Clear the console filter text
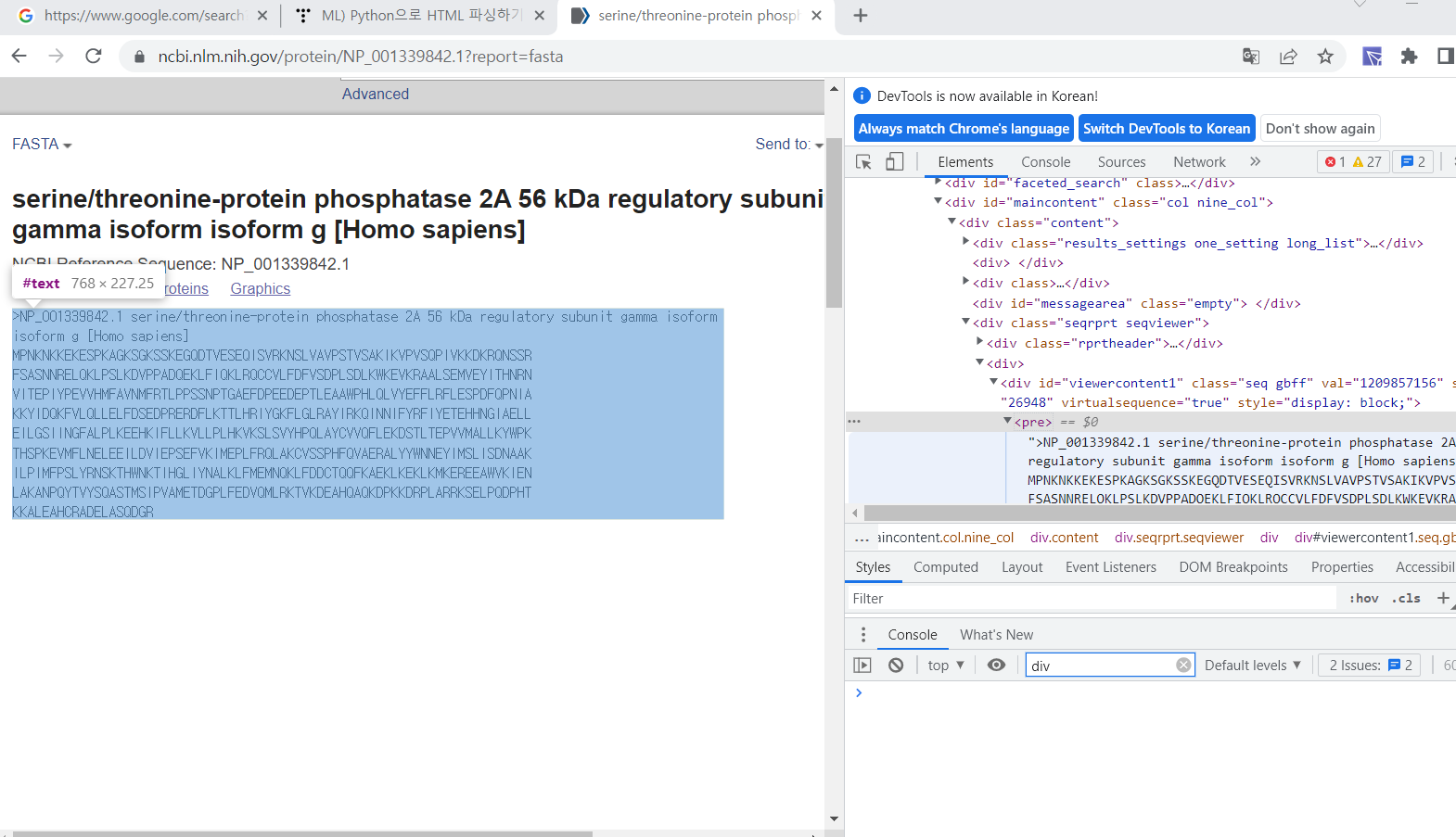The height and width of the screenshot is (837, 1456). [x=1183, y=666]
